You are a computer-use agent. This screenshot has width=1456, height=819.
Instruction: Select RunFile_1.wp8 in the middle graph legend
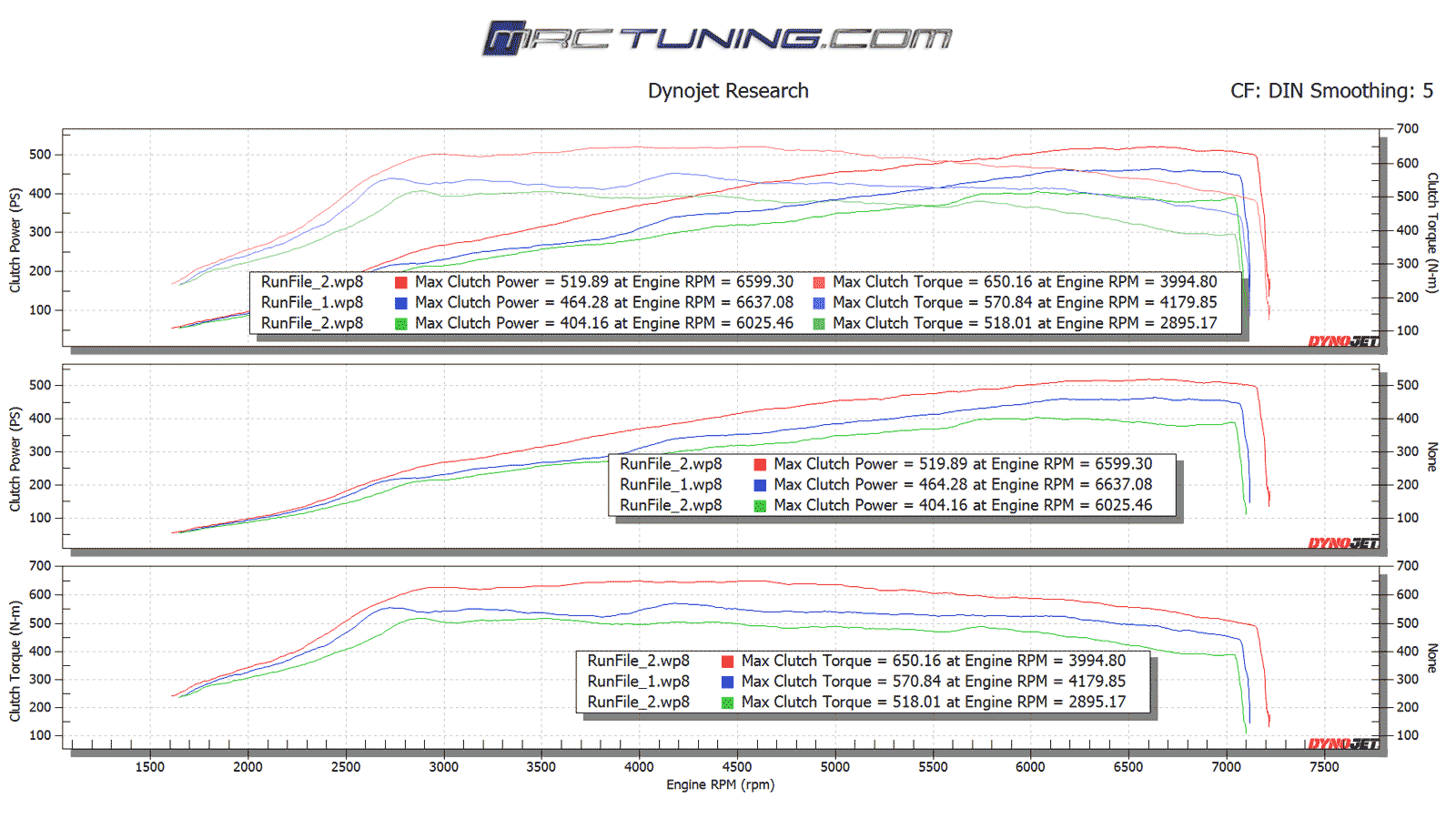click(671, 485)
